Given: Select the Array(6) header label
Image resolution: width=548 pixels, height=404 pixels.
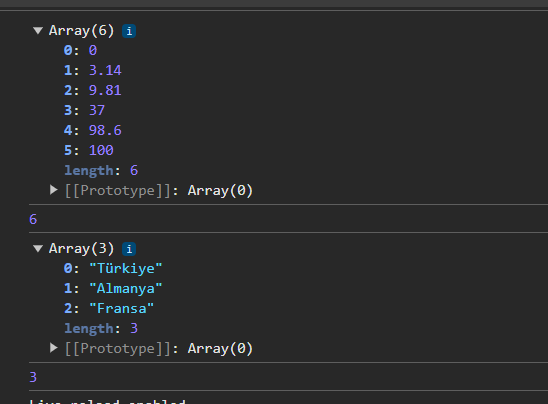Looking at the screenshot, I should 81,31.
